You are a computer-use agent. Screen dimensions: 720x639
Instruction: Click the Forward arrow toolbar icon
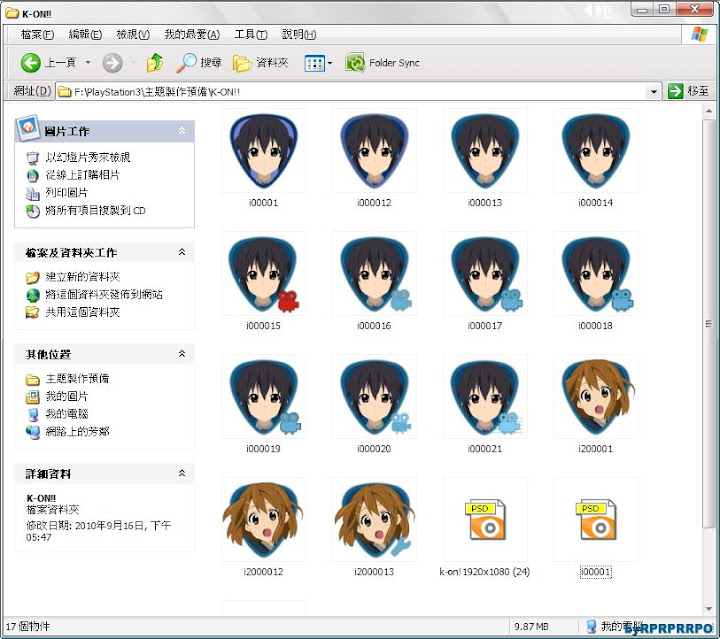point(112,63)
